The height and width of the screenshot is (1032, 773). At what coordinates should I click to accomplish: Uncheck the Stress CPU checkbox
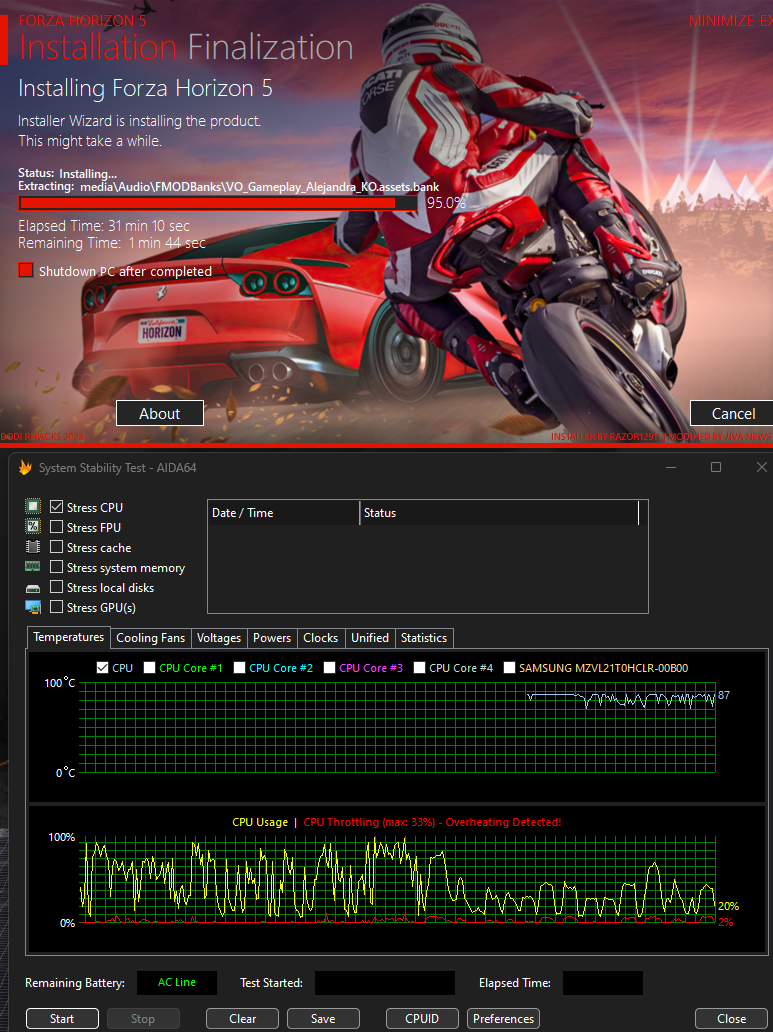57,507
